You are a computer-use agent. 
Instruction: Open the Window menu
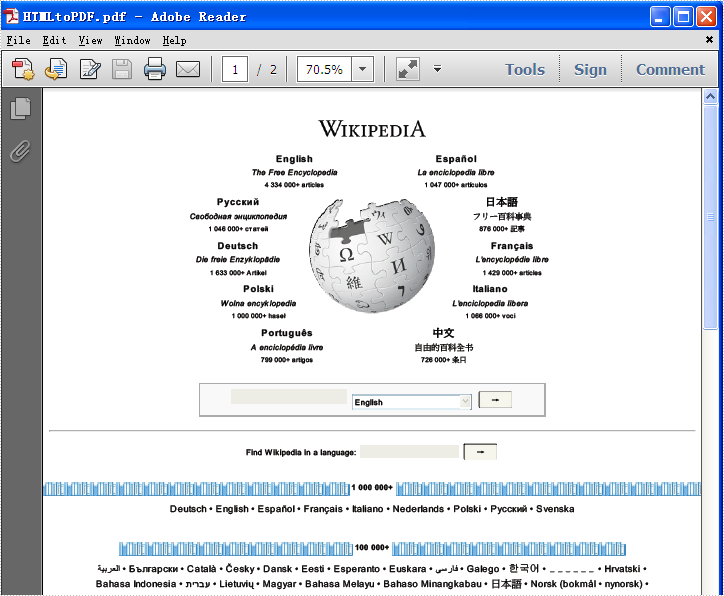[133, 41]
